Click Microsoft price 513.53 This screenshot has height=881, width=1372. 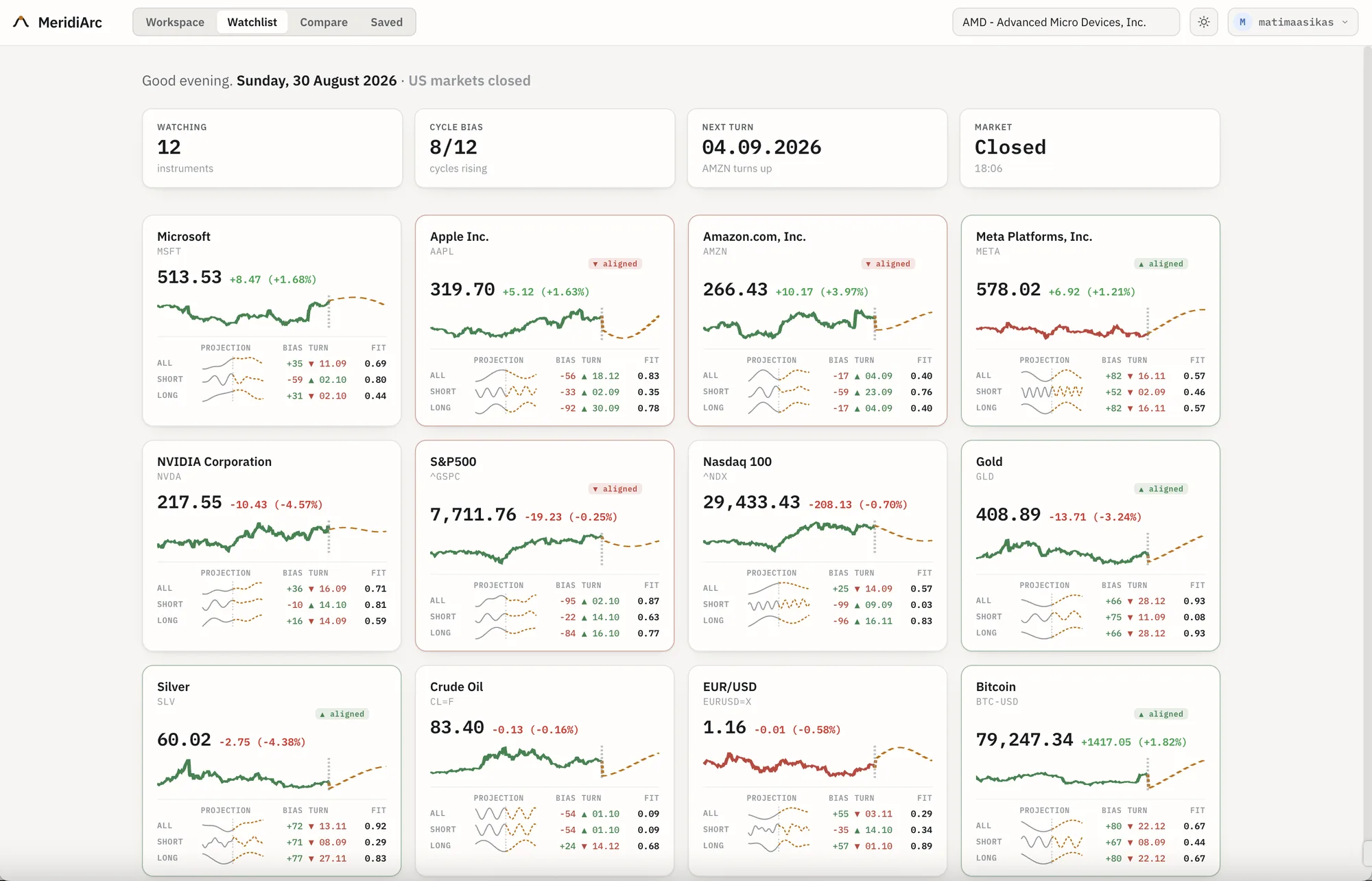[x=189, y=277]
